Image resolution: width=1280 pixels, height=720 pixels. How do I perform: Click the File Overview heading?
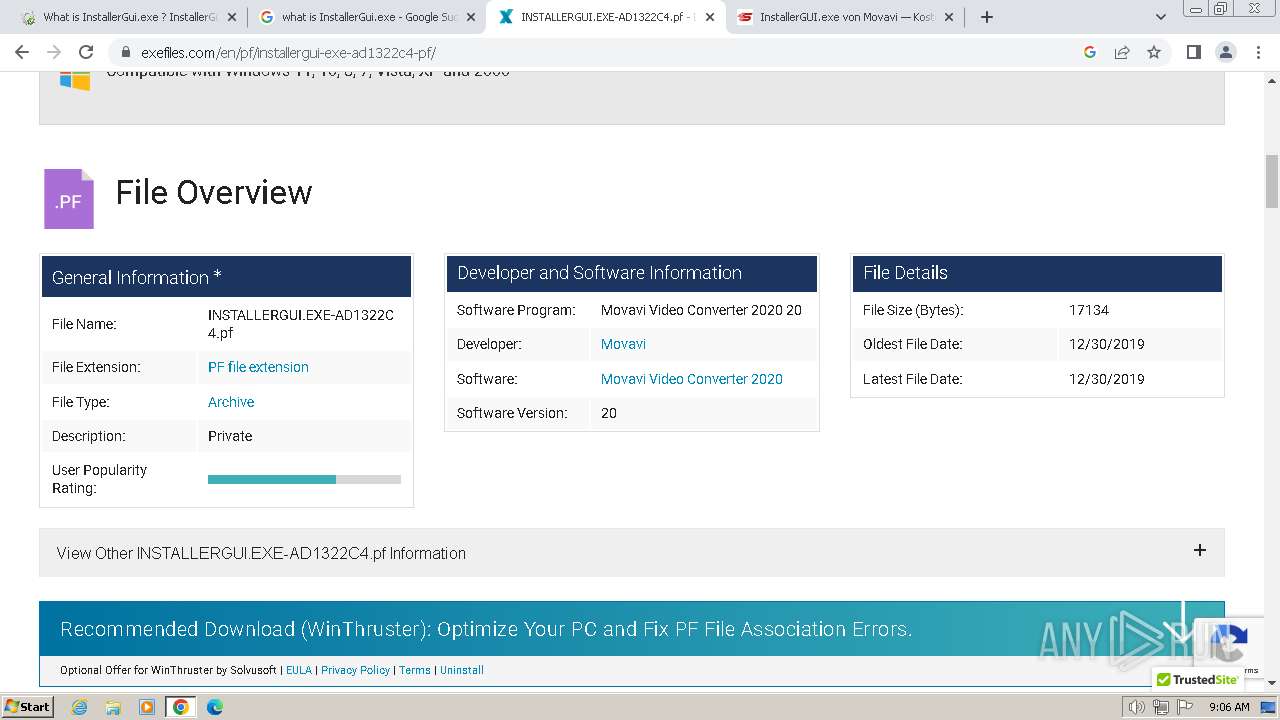214,192
